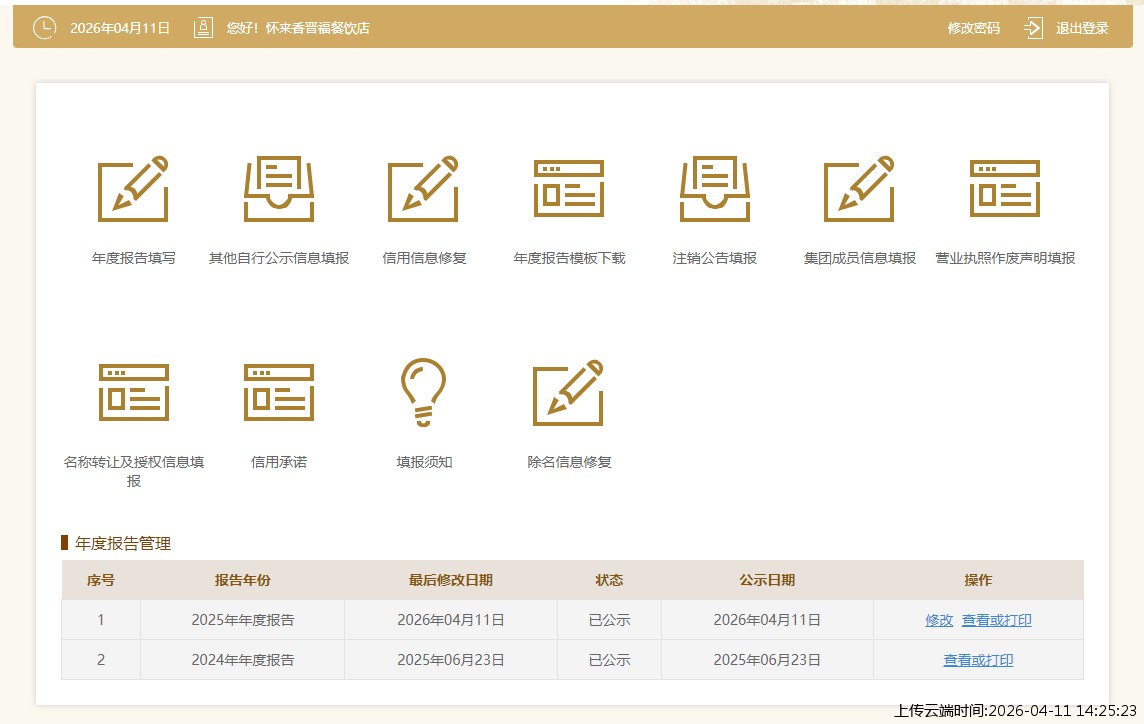Click the user profile icon in header
The width and height of the screenshot is (1144, 724).
203,28
